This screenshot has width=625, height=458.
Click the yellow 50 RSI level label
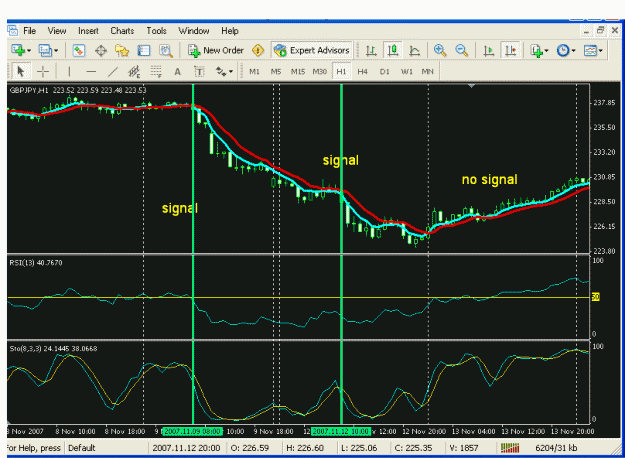(595, 297)
